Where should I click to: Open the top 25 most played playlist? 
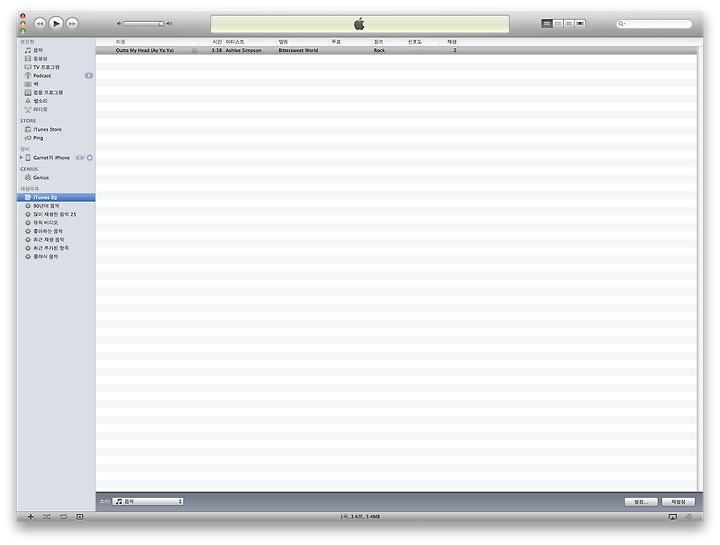click(x=56, y=214)
